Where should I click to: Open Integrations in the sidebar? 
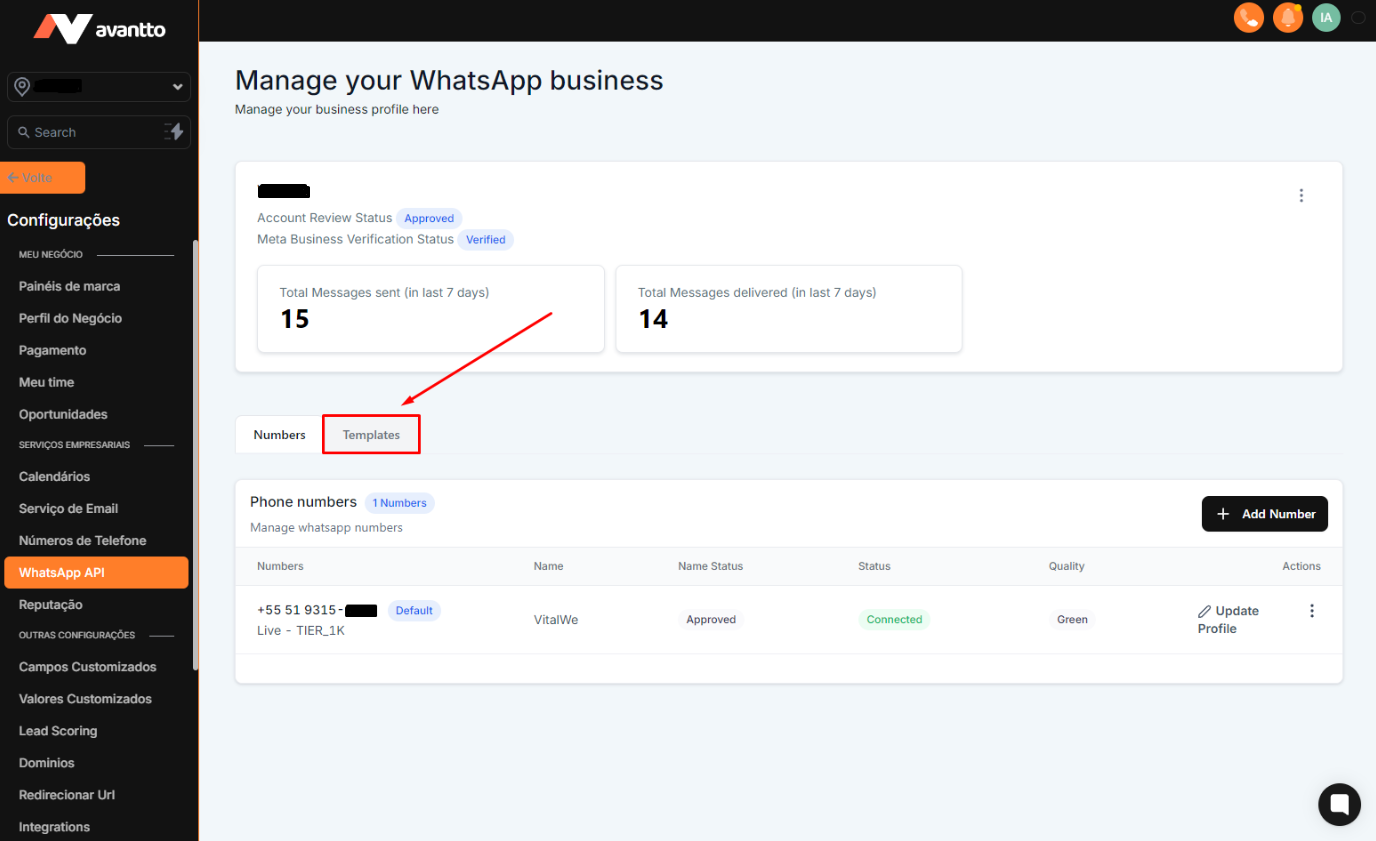click(54, 827)
